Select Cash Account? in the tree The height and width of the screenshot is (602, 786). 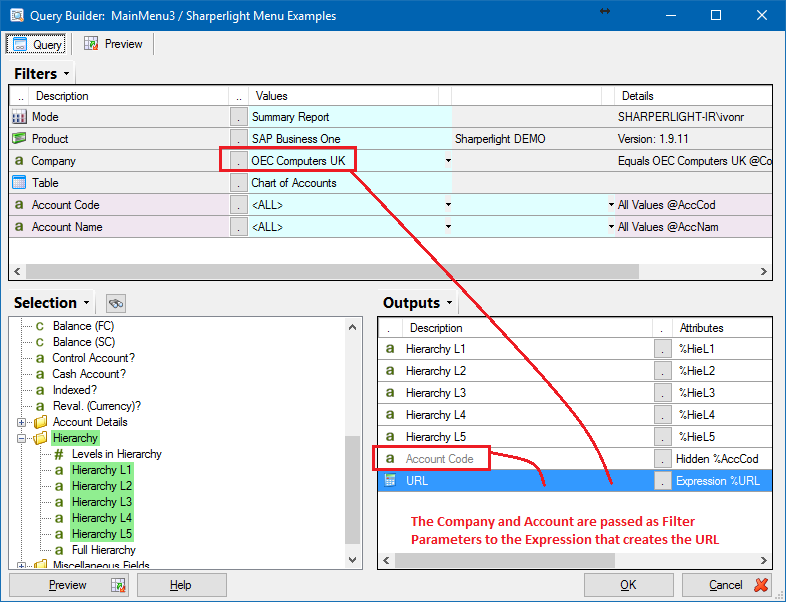(89, 374)
